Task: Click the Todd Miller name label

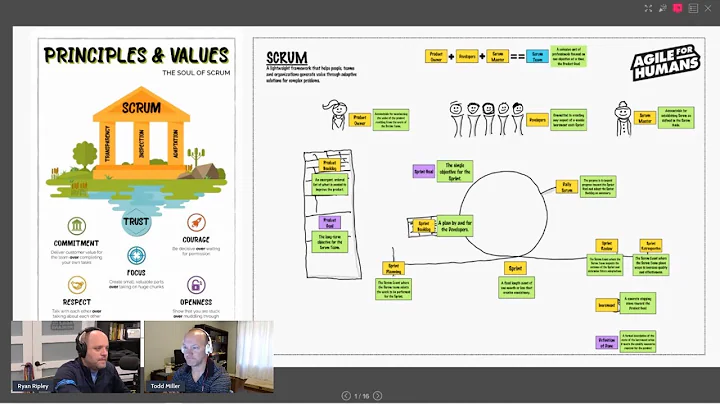Action: pyautogui.click(x=165, y=386)
